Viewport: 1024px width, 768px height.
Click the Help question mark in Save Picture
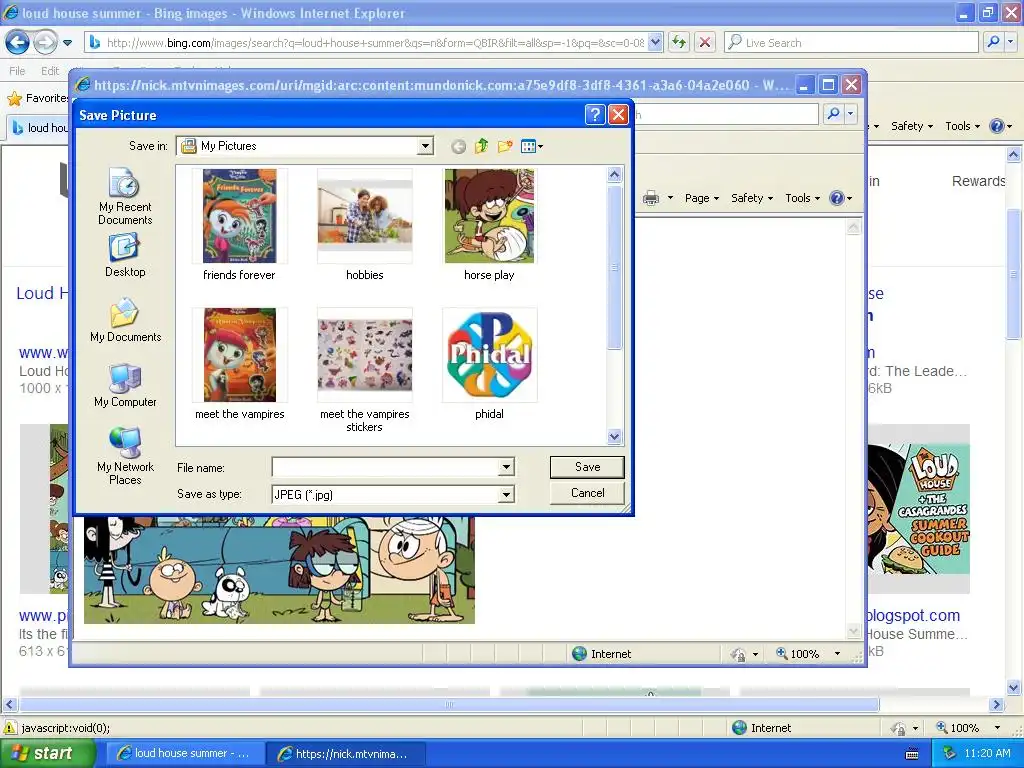(x=594, y=115)
